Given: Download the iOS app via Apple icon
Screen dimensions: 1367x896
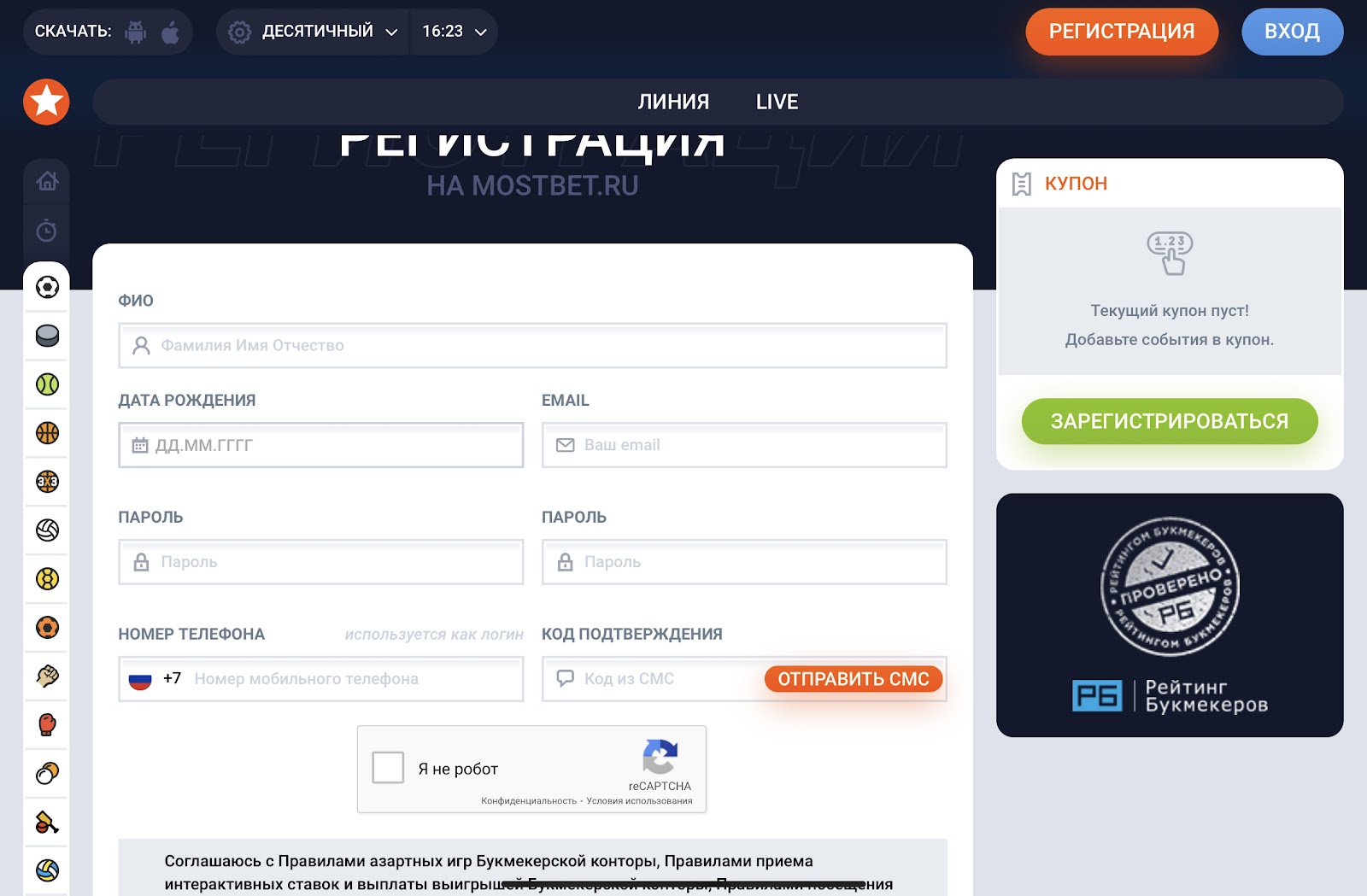Looking at the screenshot, I should (x=171, y=32).
